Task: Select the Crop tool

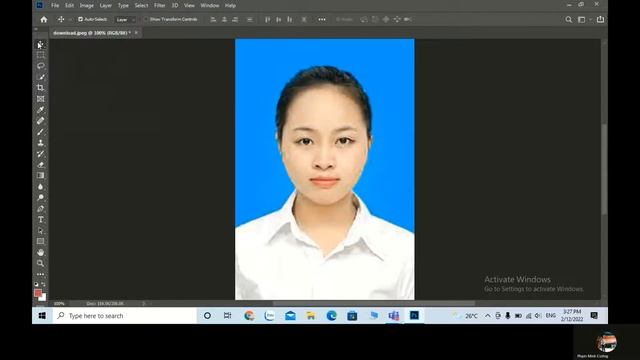Action: (x=40, y=88)
